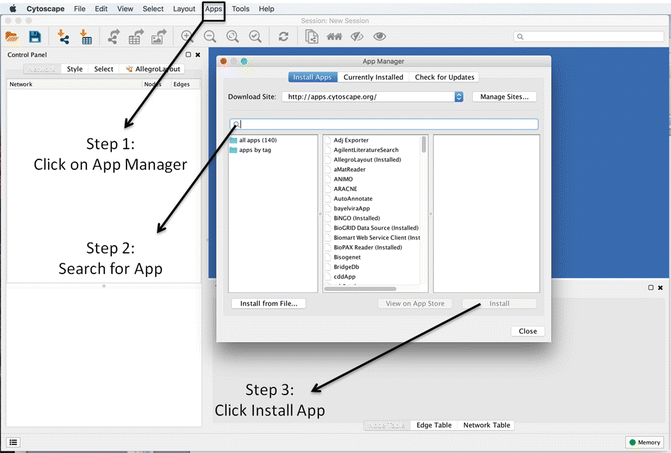Click the Manage Sites... button
The width and height of the screenshot is (671, 453).
pyautogui.click(x=504, y=97)
